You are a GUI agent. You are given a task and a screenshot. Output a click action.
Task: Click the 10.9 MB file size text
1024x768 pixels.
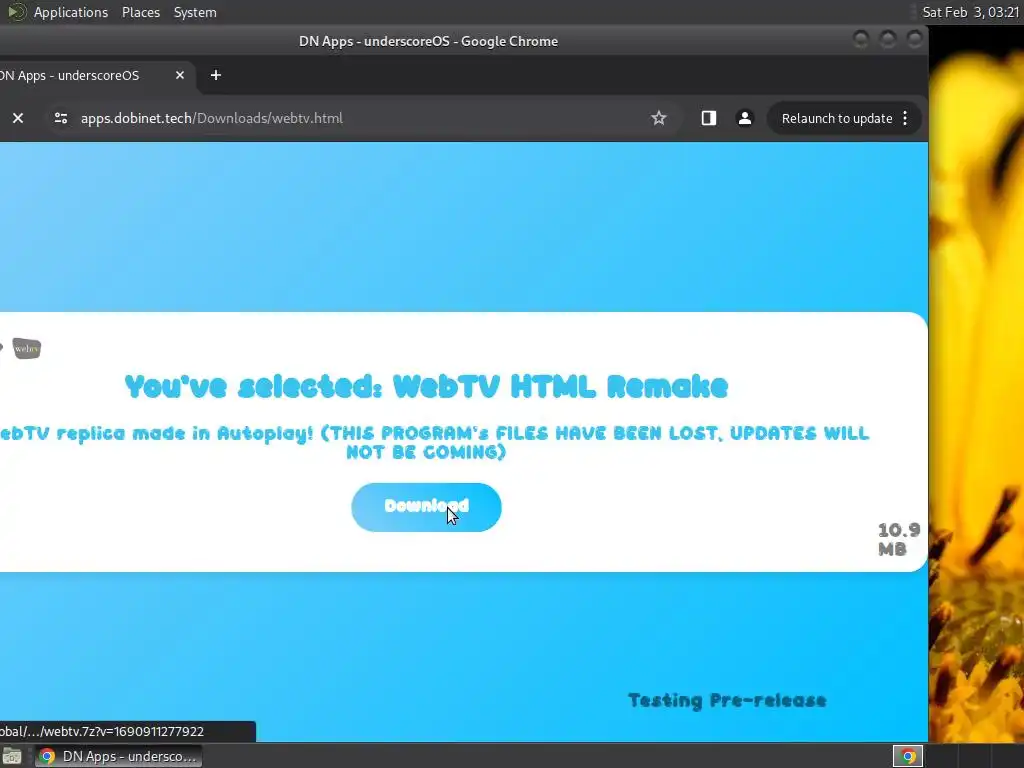[x=899, y=539]
